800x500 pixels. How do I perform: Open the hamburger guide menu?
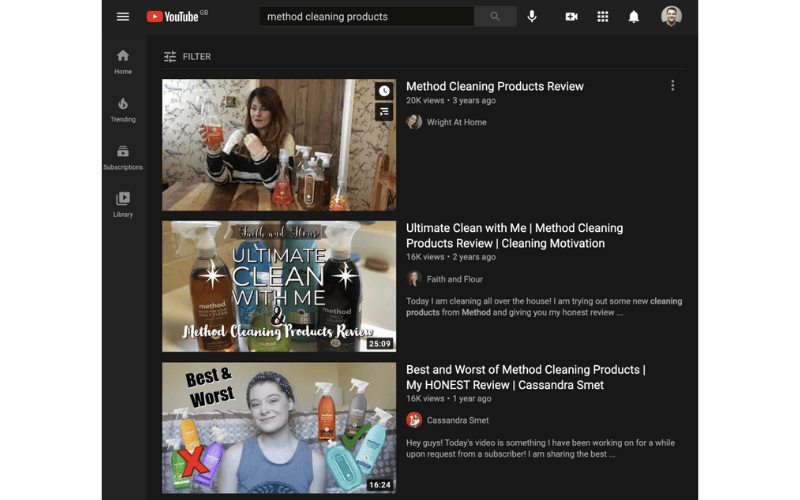click(123, 17)
